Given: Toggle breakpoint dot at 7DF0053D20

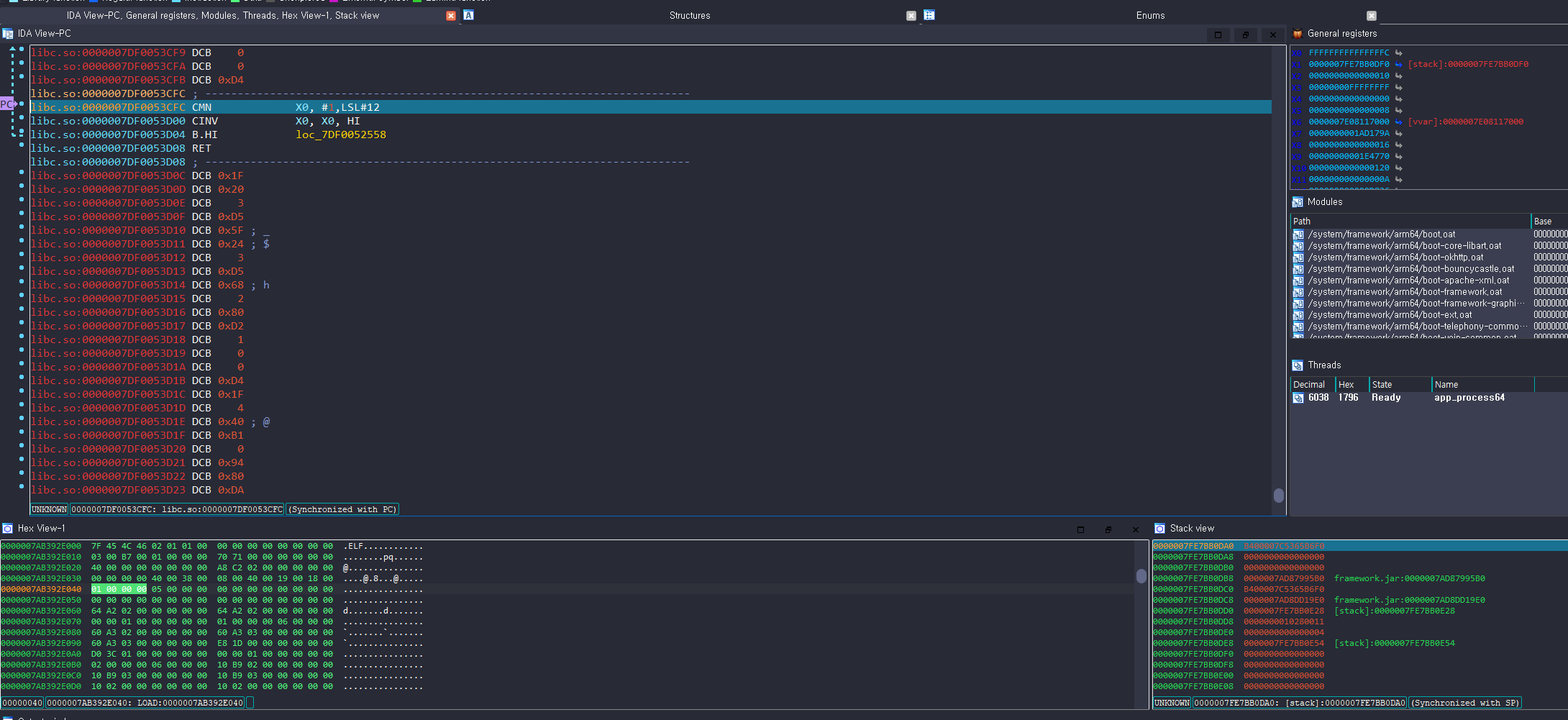Looking at the screenshot, I should click(x=22, y=446).
